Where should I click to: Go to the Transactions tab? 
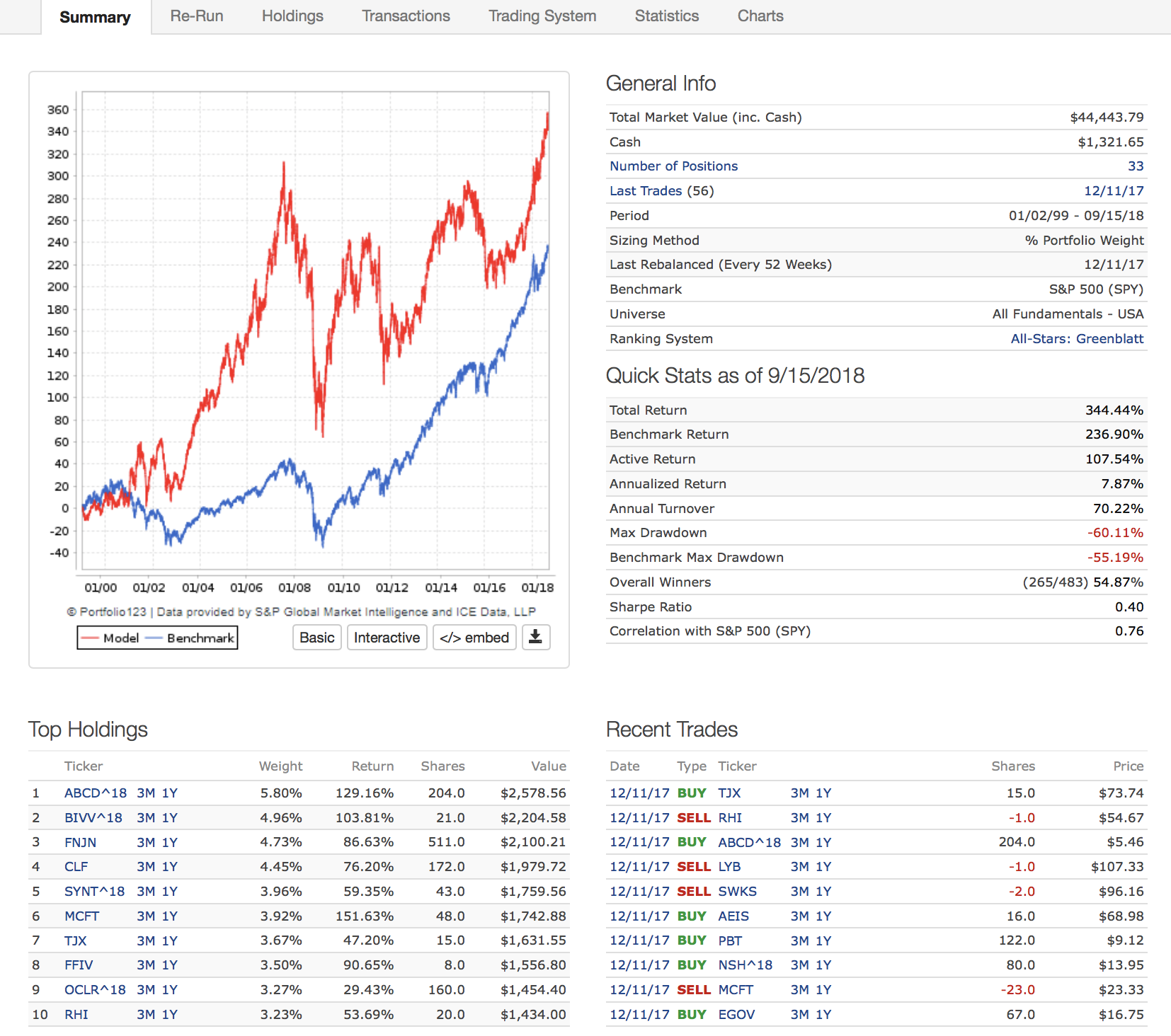tap(406, 16)
